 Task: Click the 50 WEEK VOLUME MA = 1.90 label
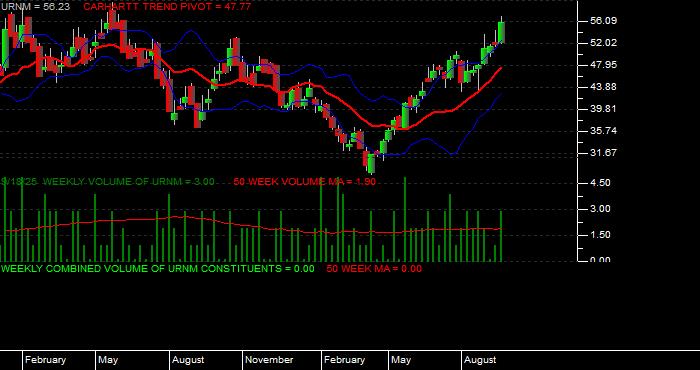click(x=304, y=182)
